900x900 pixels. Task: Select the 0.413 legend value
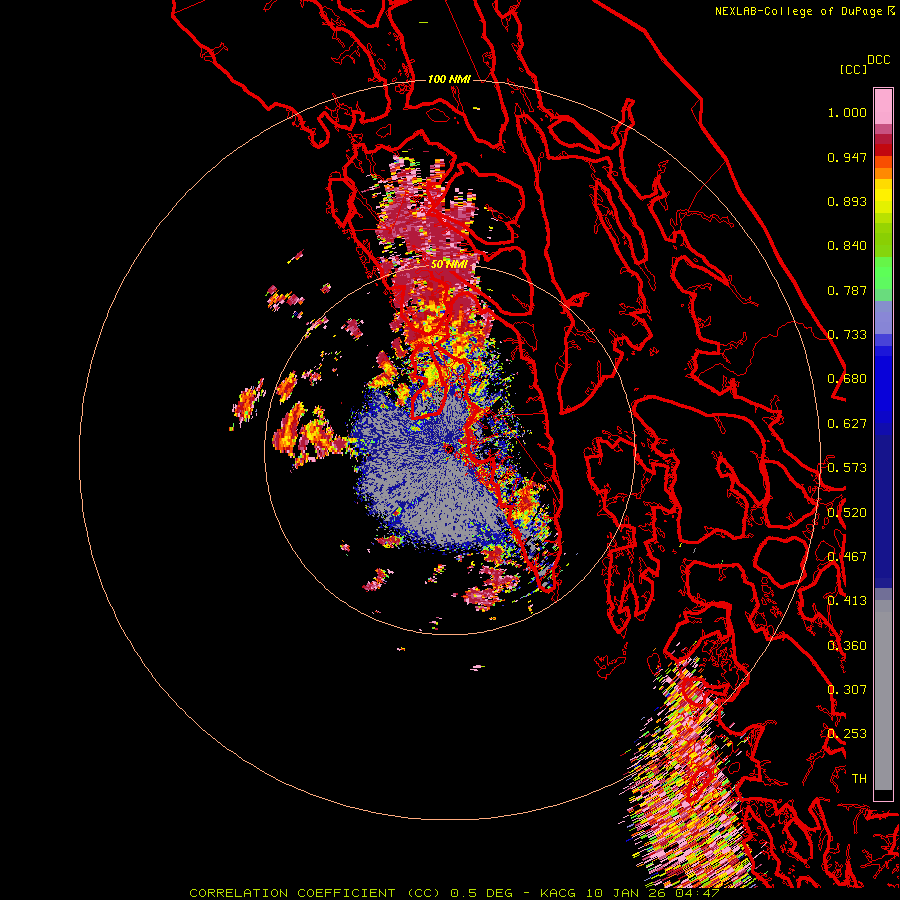coord(847,601)
